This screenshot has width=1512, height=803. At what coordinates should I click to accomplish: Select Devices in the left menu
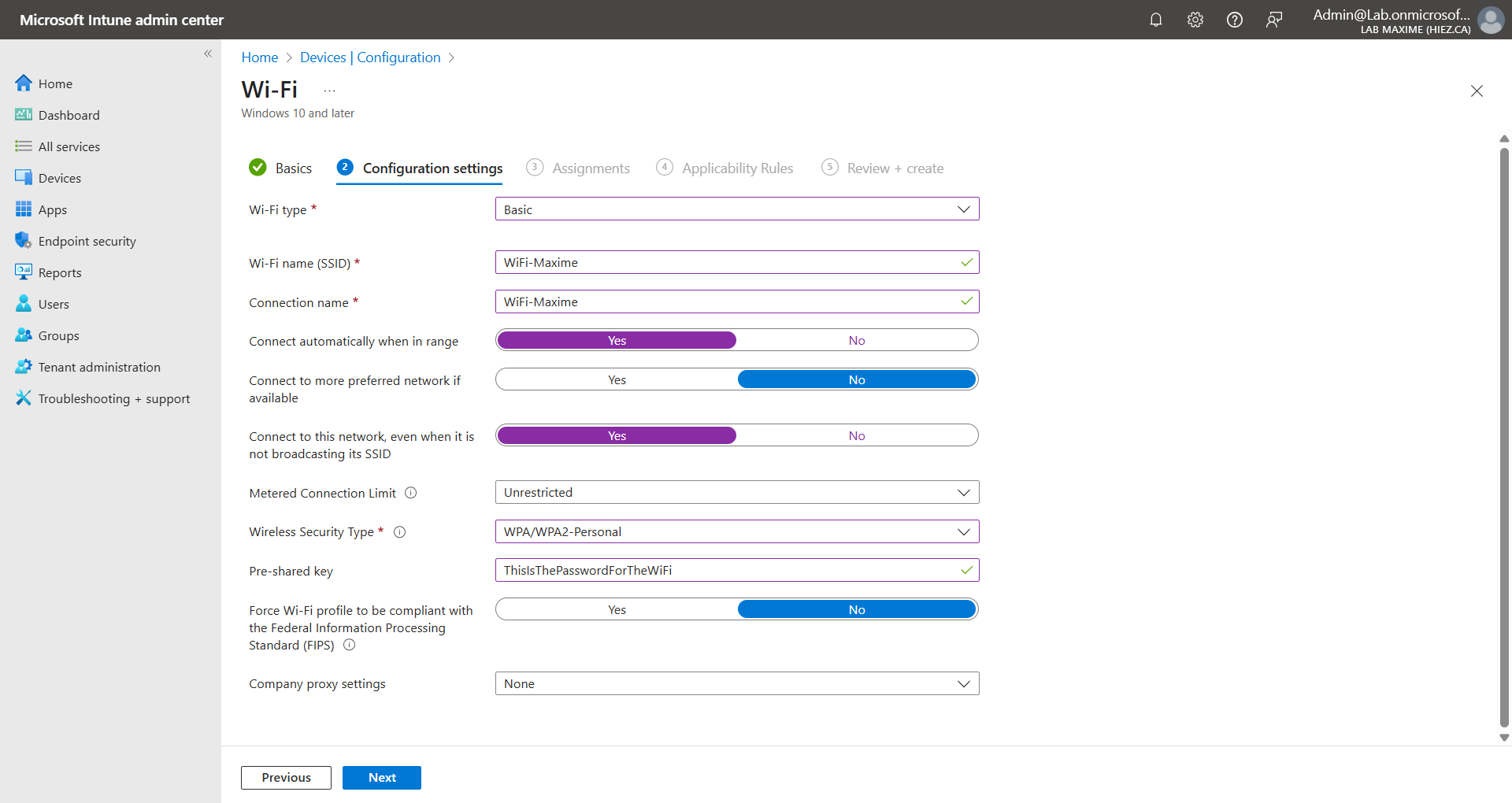coord(59,178)
